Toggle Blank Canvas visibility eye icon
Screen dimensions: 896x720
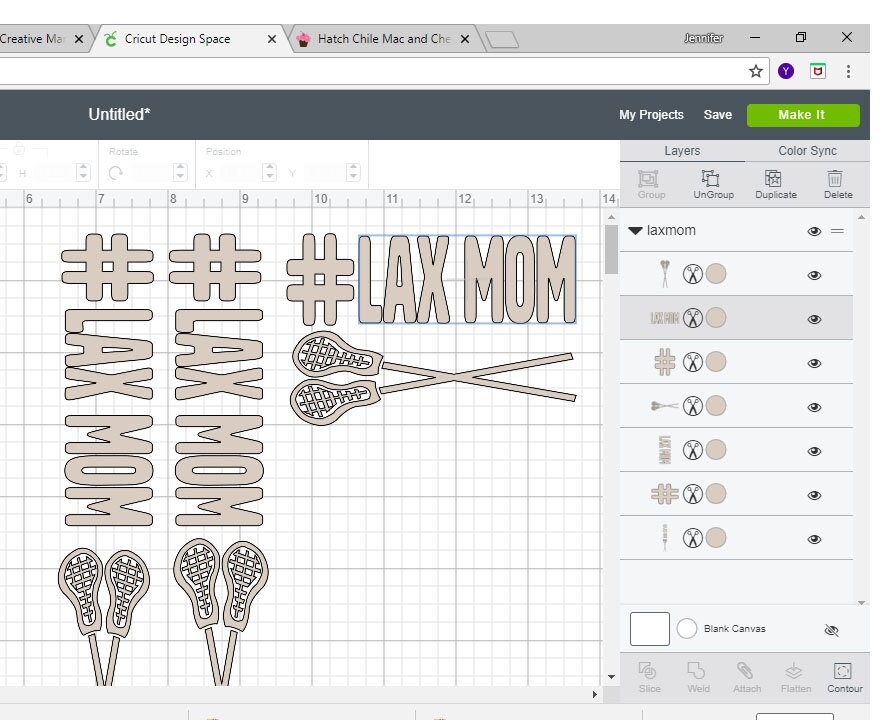(830, 629)
